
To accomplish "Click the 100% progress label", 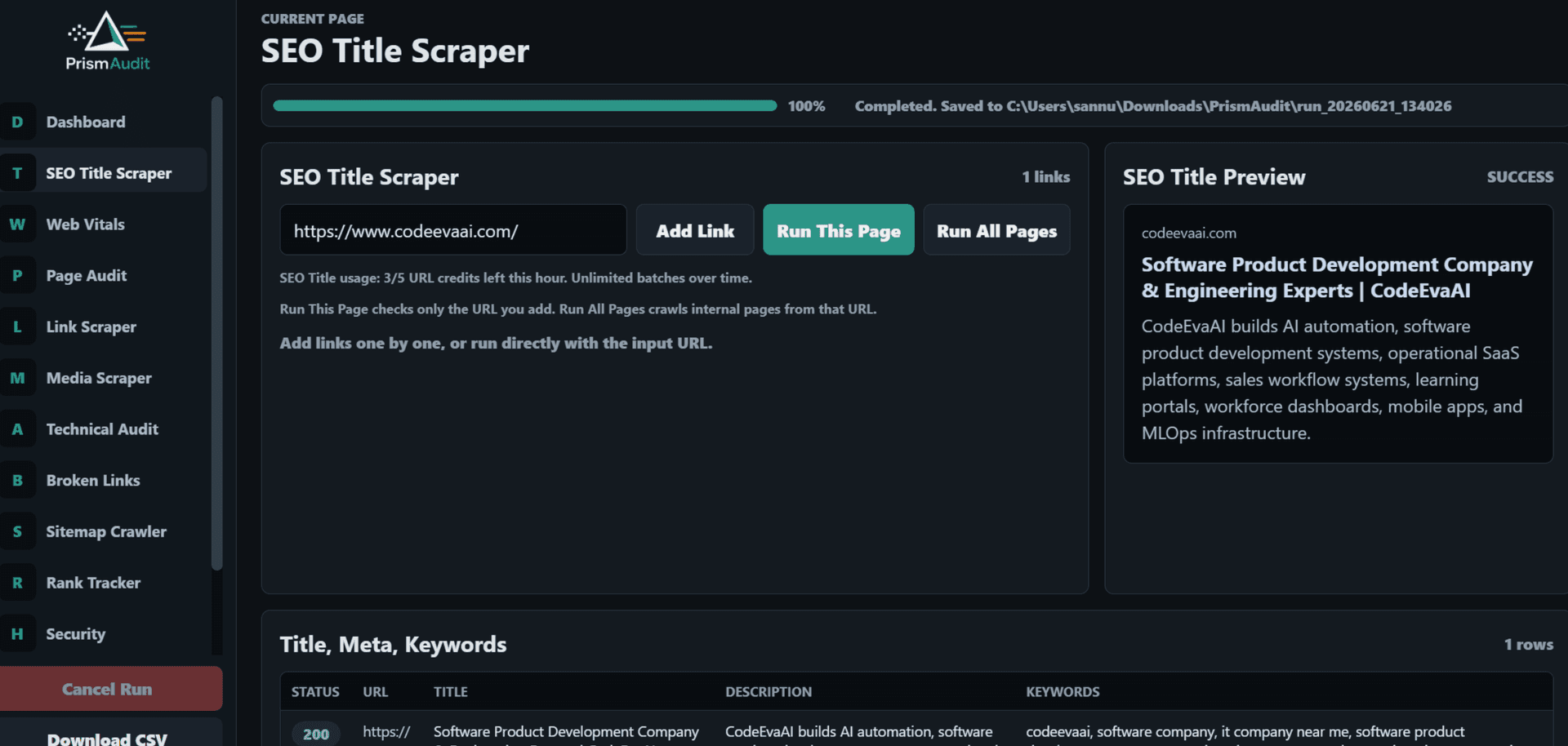I will pos(806,106).
